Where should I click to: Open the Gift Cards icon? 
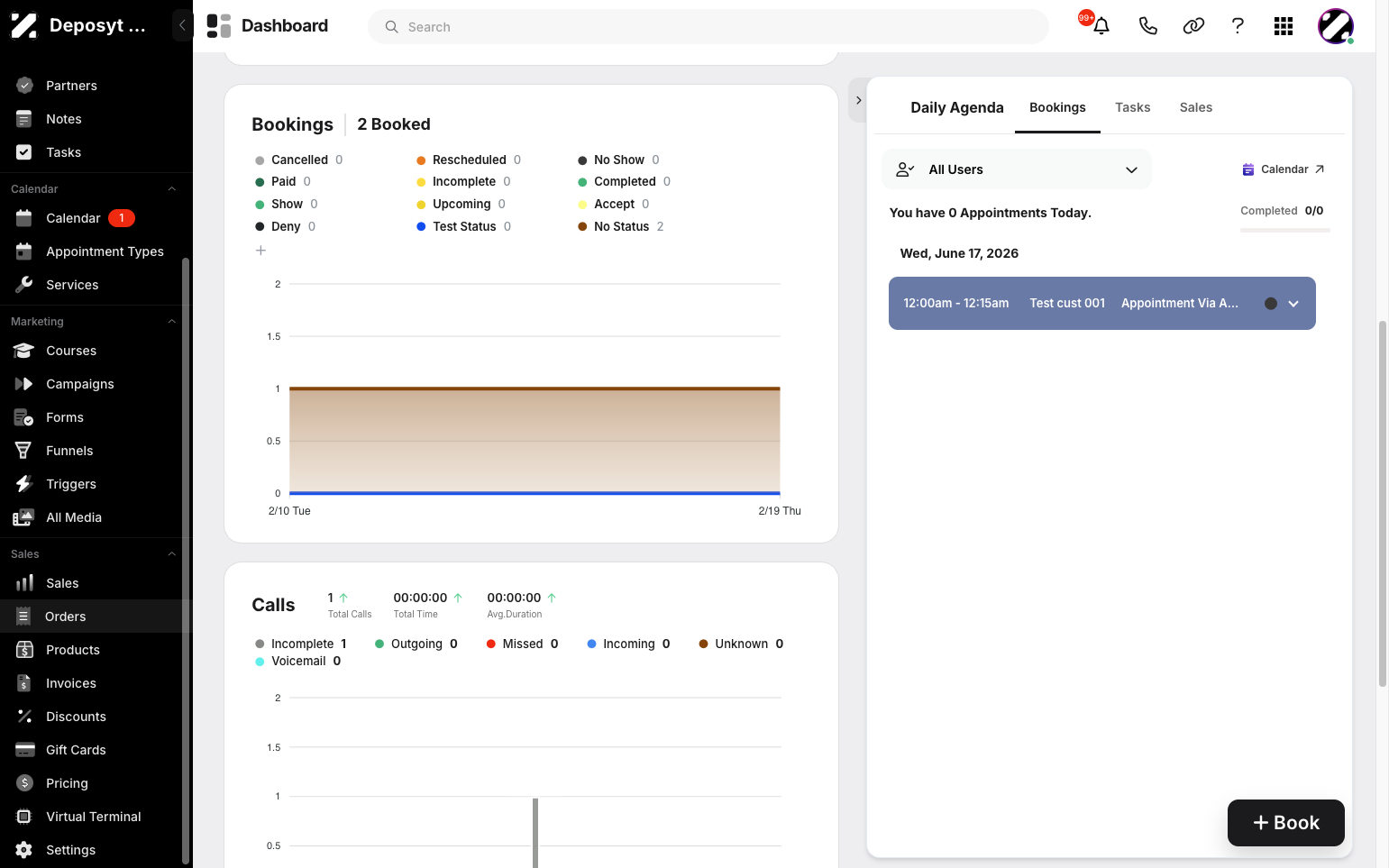coord(24,750)
